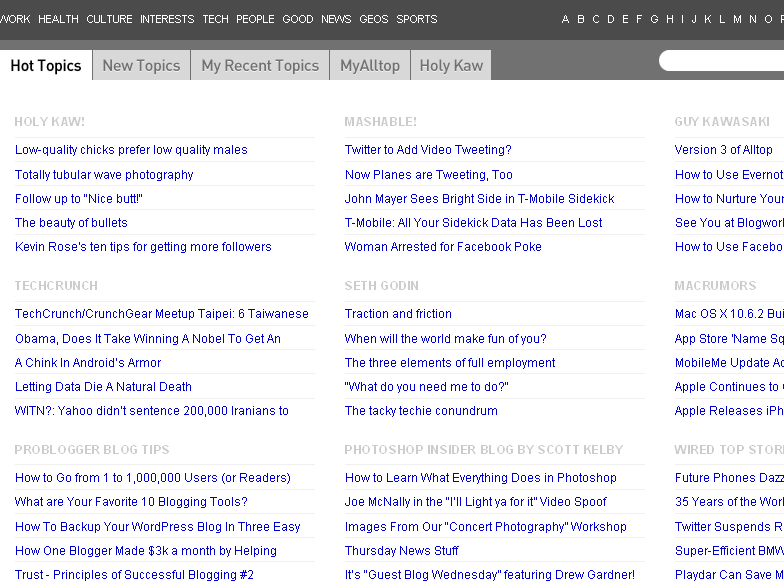Image resolution: width=784 pixels, height=584 pixels.
Task: Open 'Thursday News Stuff' post
Action: pyautogui.click(x=402, y=550)
